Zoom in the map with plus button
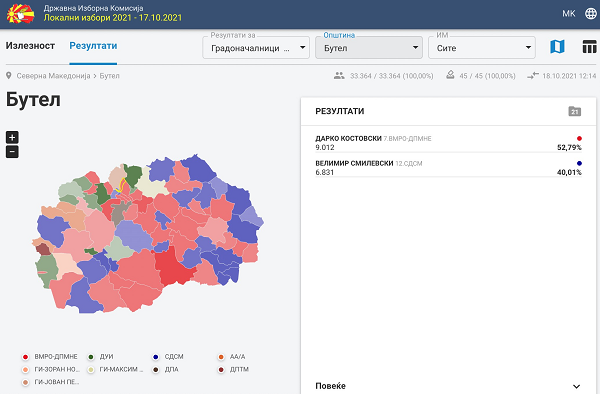This screenshot has height=394, width=600. (12, 137)
